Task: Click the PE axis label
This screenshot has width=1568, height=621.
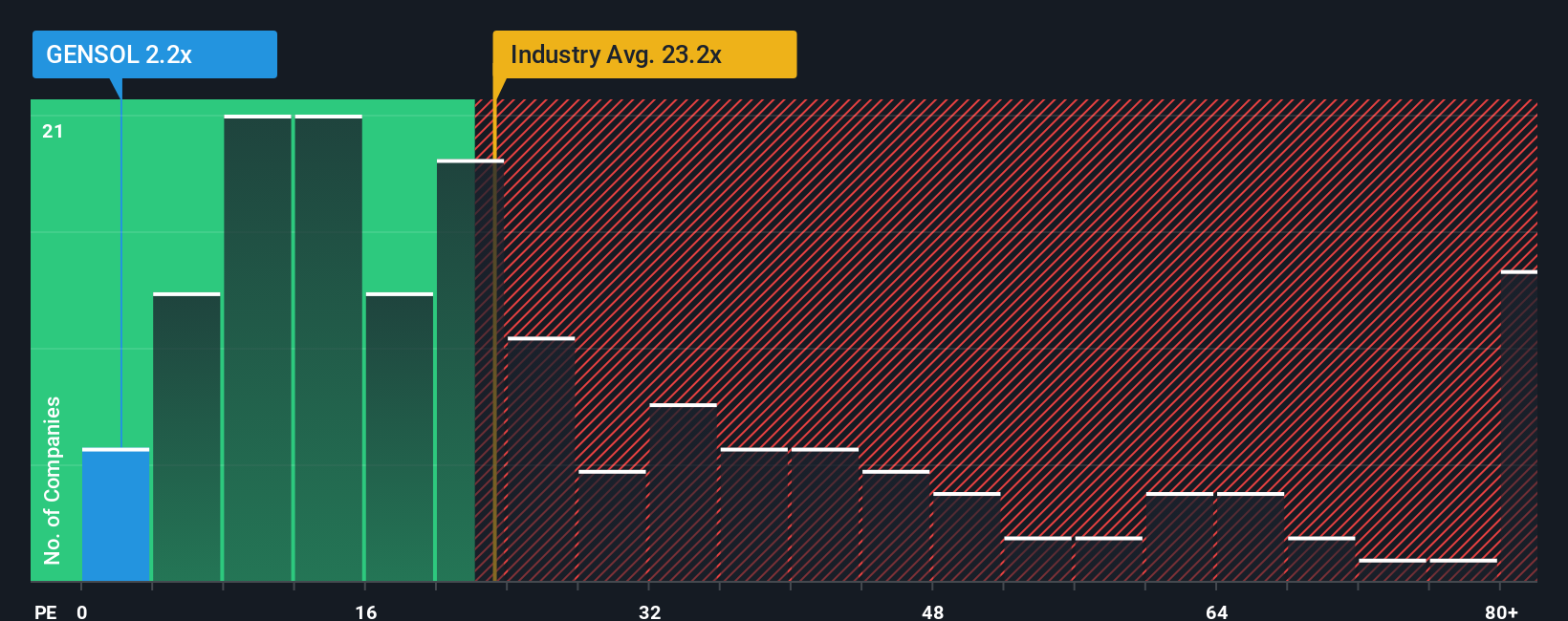Action: (x=45, y=611)
